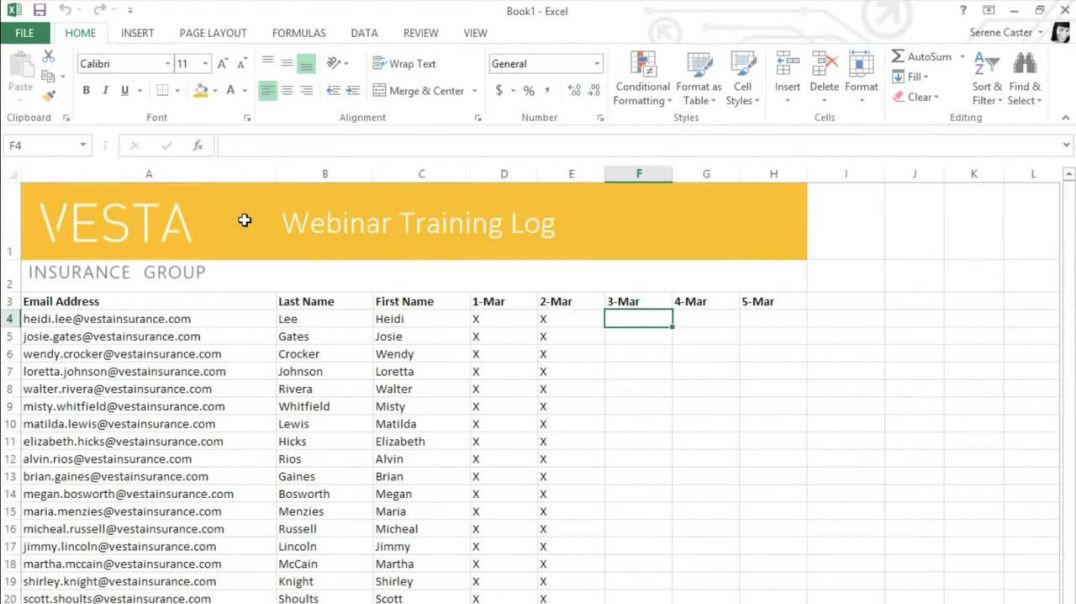Screen dimensions: 1076x604
Task: Open the Calibri font name dropdown
Action: (167, 64)
